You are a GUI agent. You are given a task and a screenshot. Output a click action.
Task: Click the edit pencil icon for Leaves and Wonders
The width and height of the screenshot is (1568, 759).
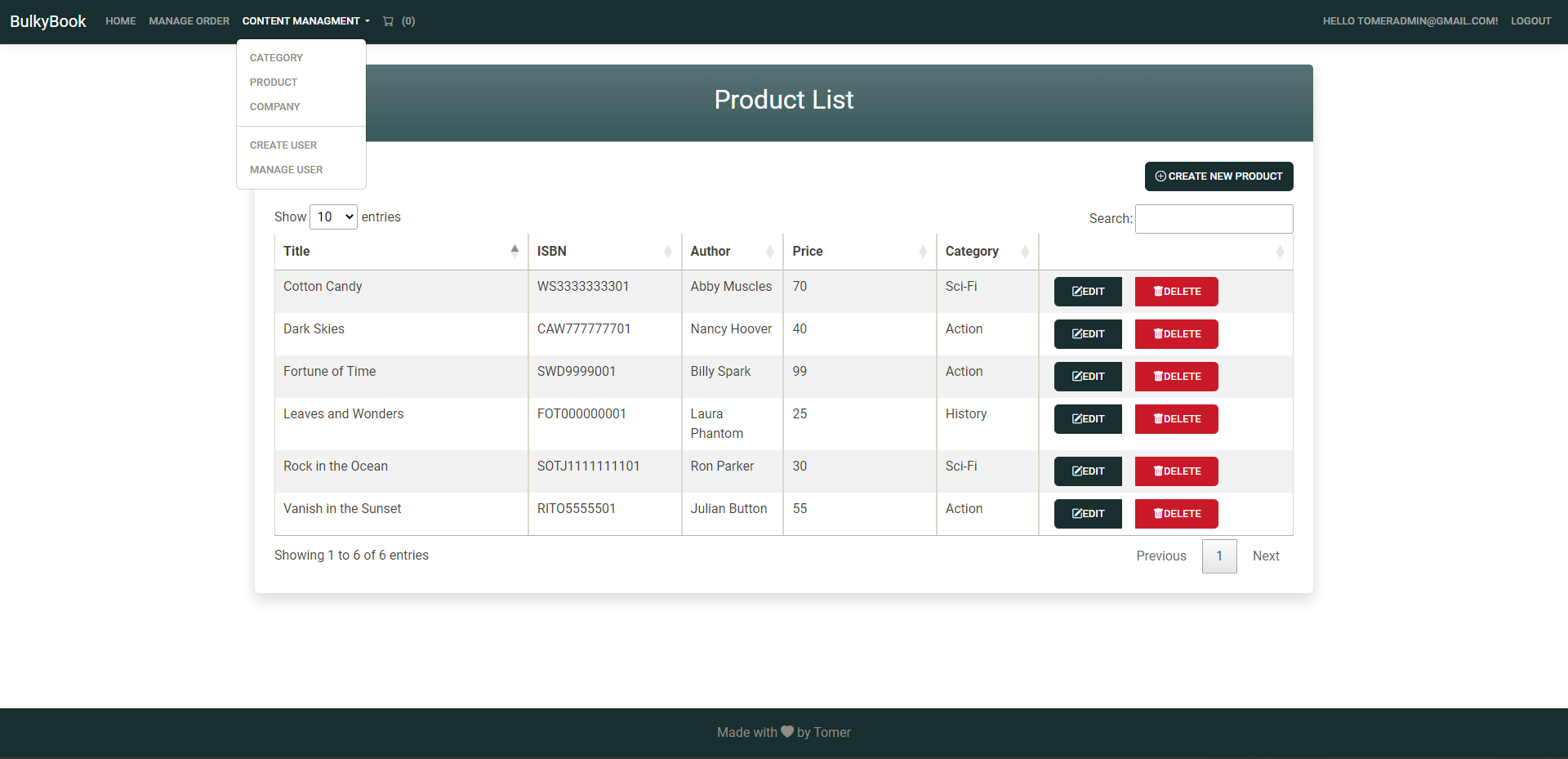tap(1075, 419)
